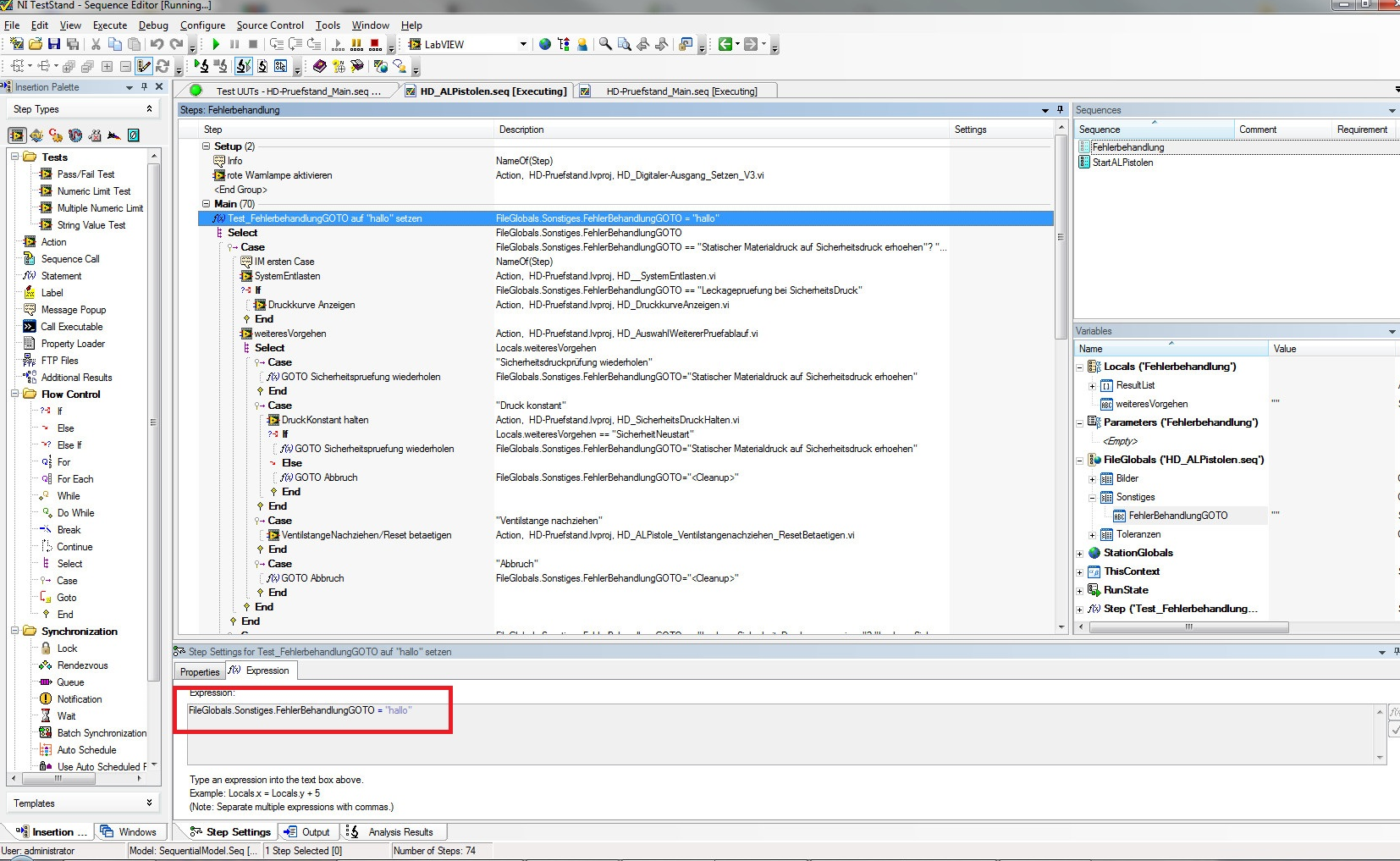
Task: Open the Execute menu
Action: 109,25
